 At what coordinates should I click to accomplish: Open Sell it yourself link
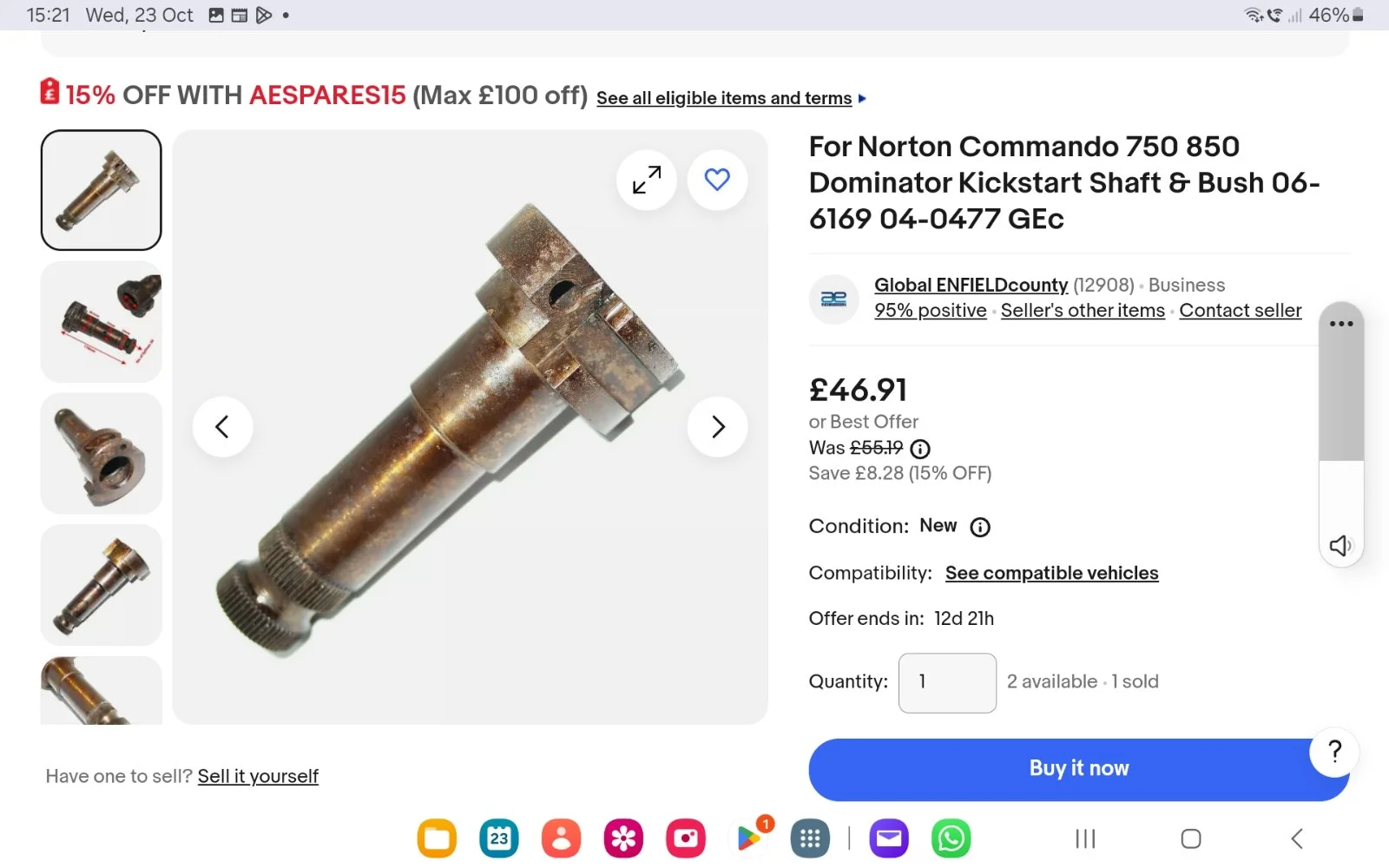(258, 776)
